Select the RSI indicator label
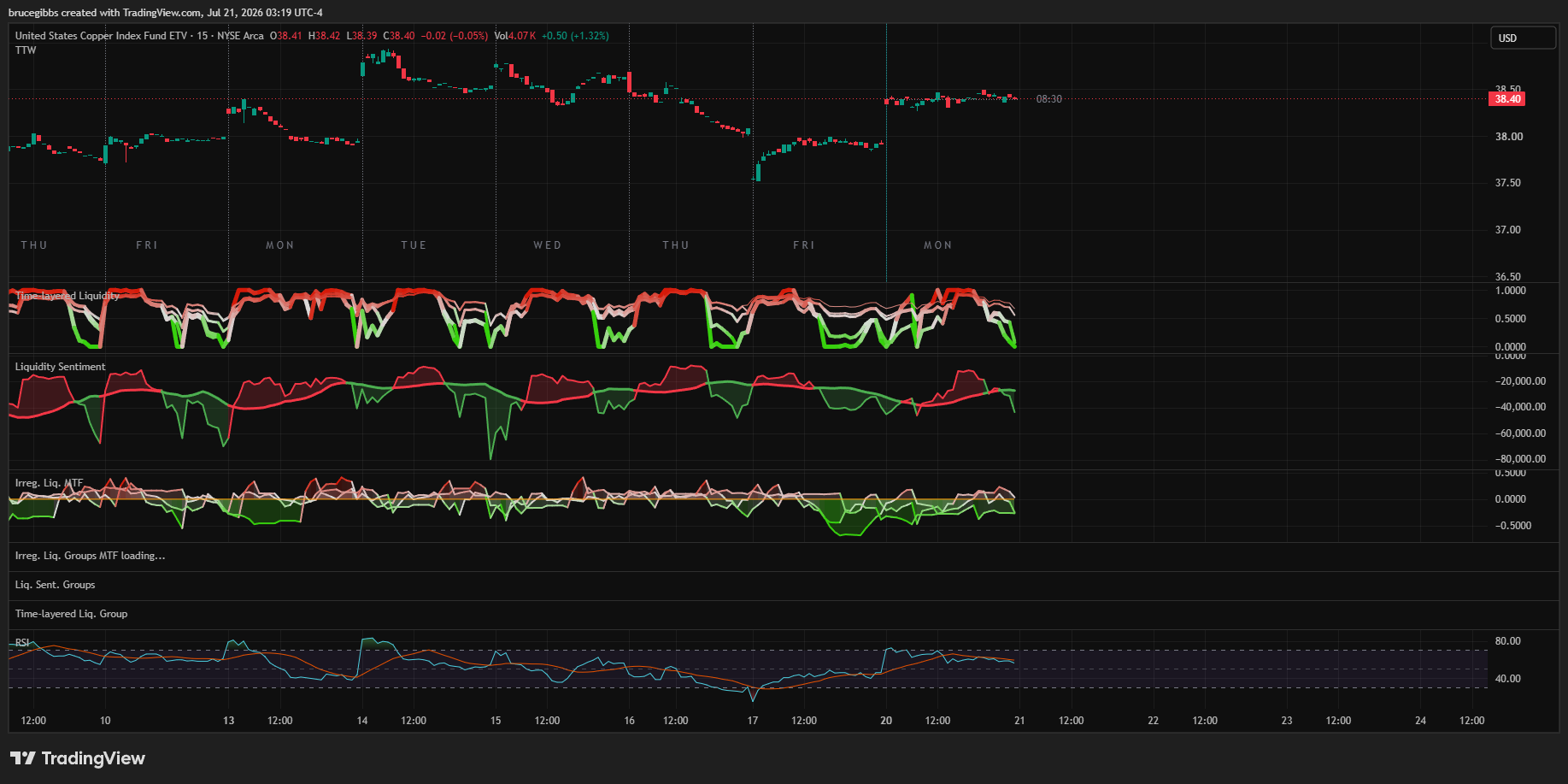1568x784 pixels. [x=22, y=643]
